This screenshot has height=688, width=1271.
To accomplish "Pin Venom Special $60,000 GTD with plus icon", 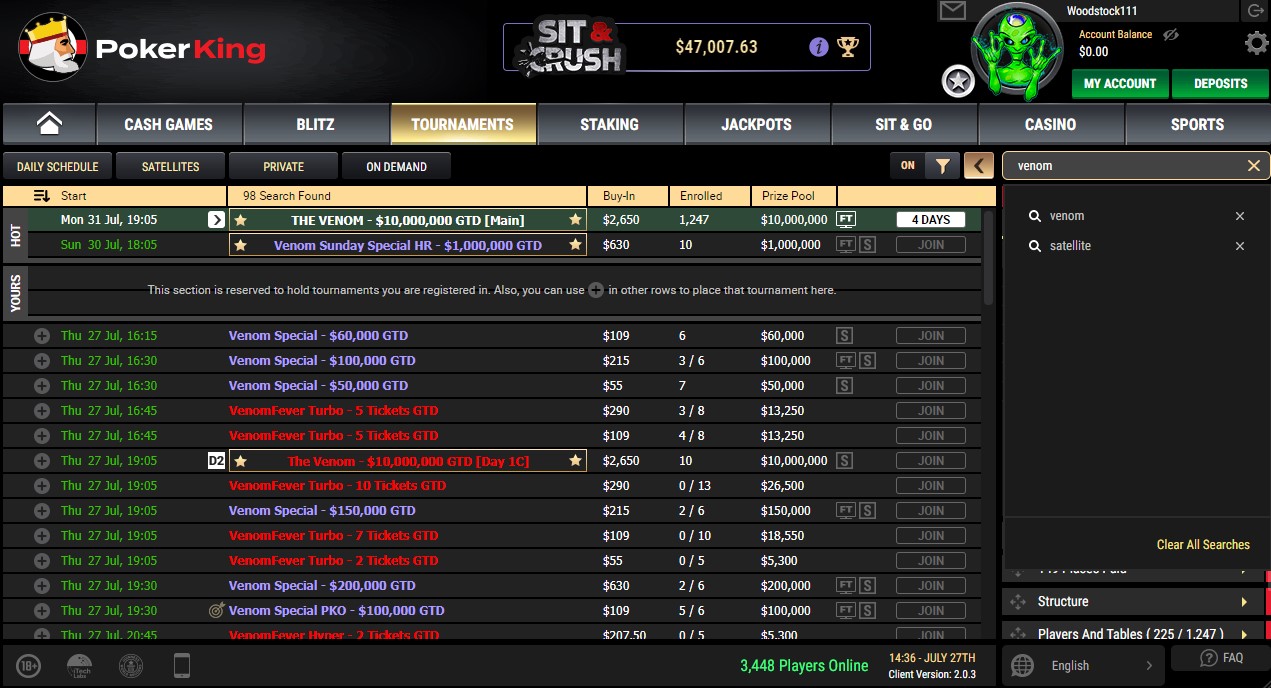I will click(42, 336).
